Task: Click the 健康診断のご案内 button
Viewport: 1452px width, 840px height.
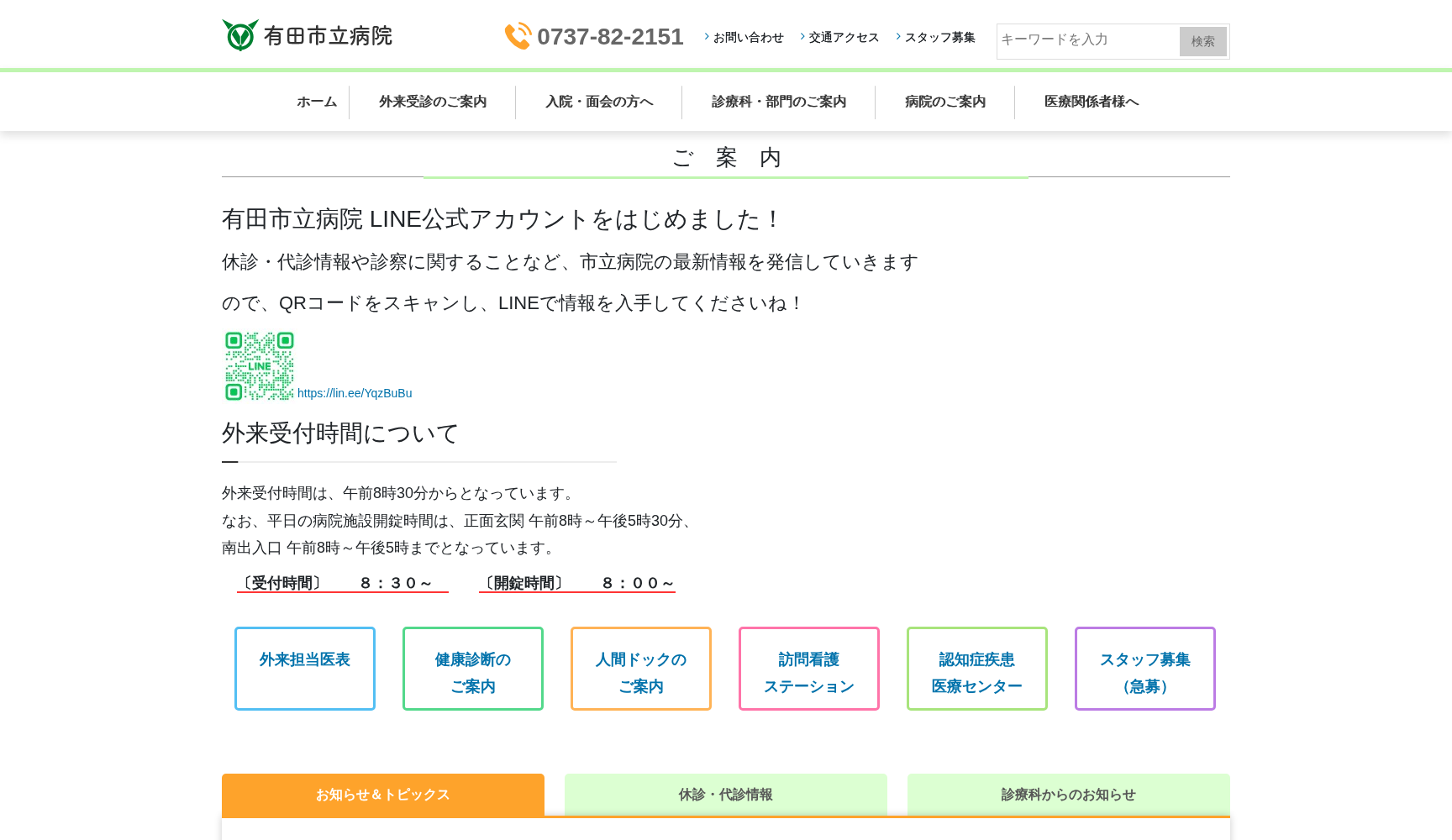Action: [473, 669]
